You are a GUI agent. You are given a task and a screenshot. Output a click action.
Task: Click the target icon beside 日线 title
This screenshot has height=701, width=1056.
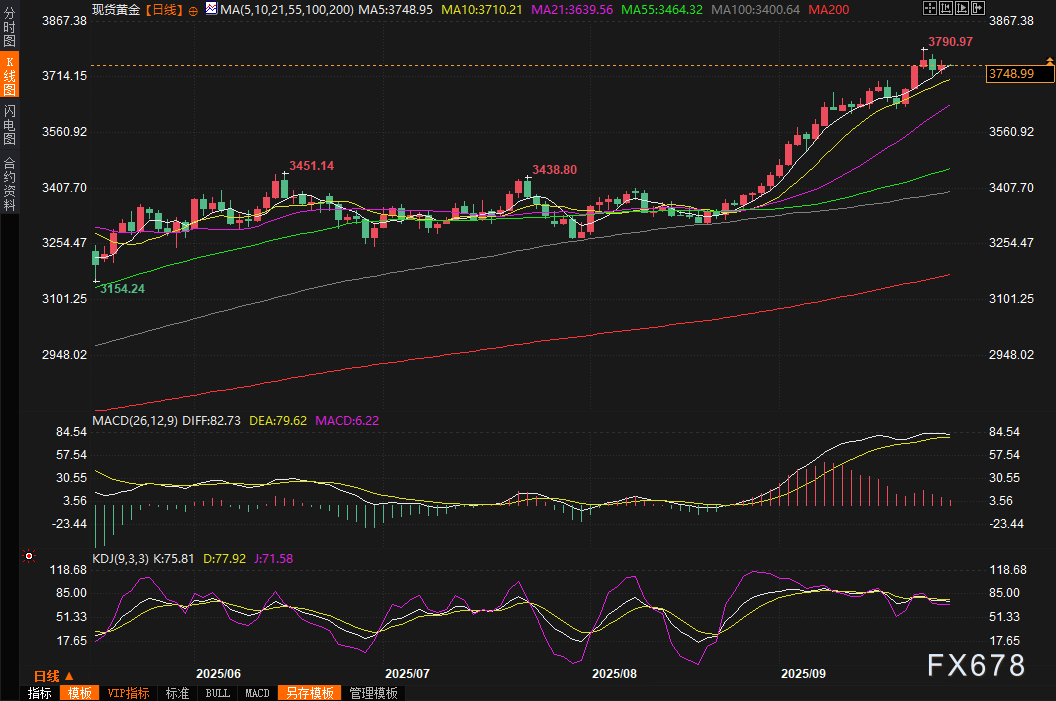[x=192, y=9]
